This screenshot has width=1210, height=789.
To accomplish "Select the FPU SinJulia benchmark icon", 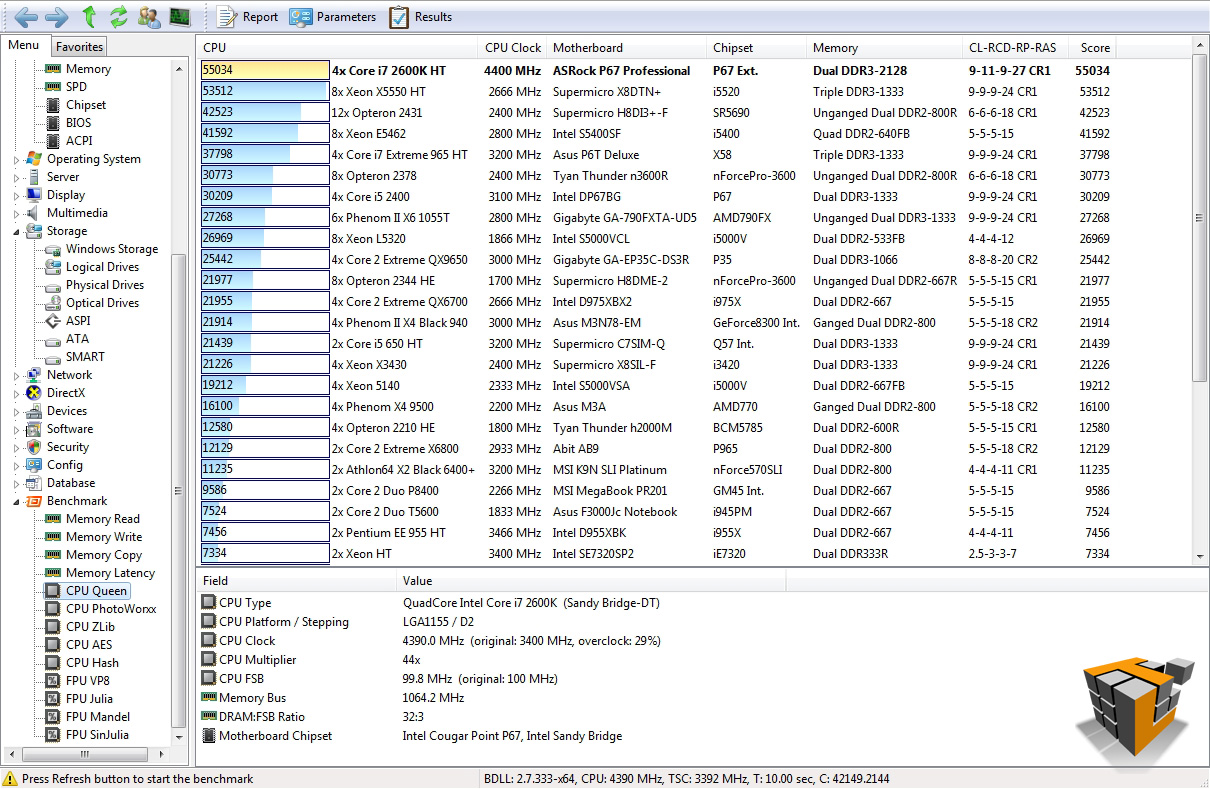I will click(53, 735).
